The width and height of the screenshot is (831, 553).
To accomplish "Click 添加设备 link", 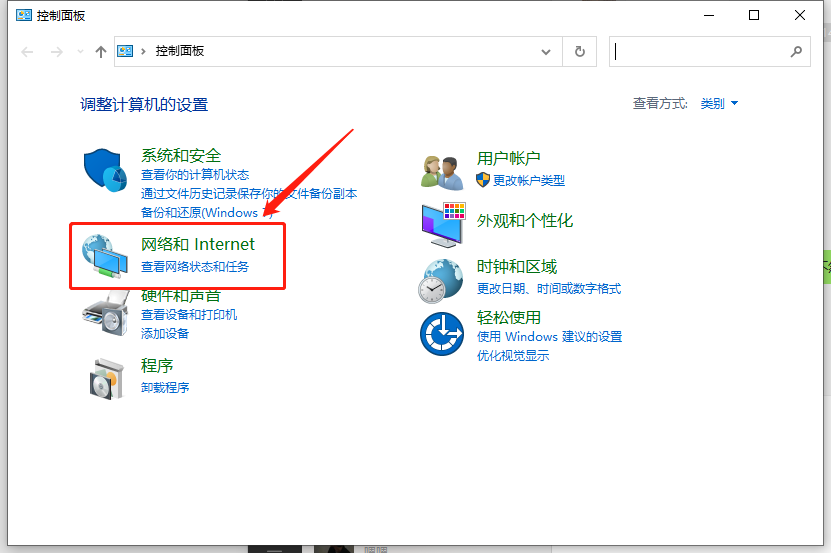I will click(x=165, y=333).
